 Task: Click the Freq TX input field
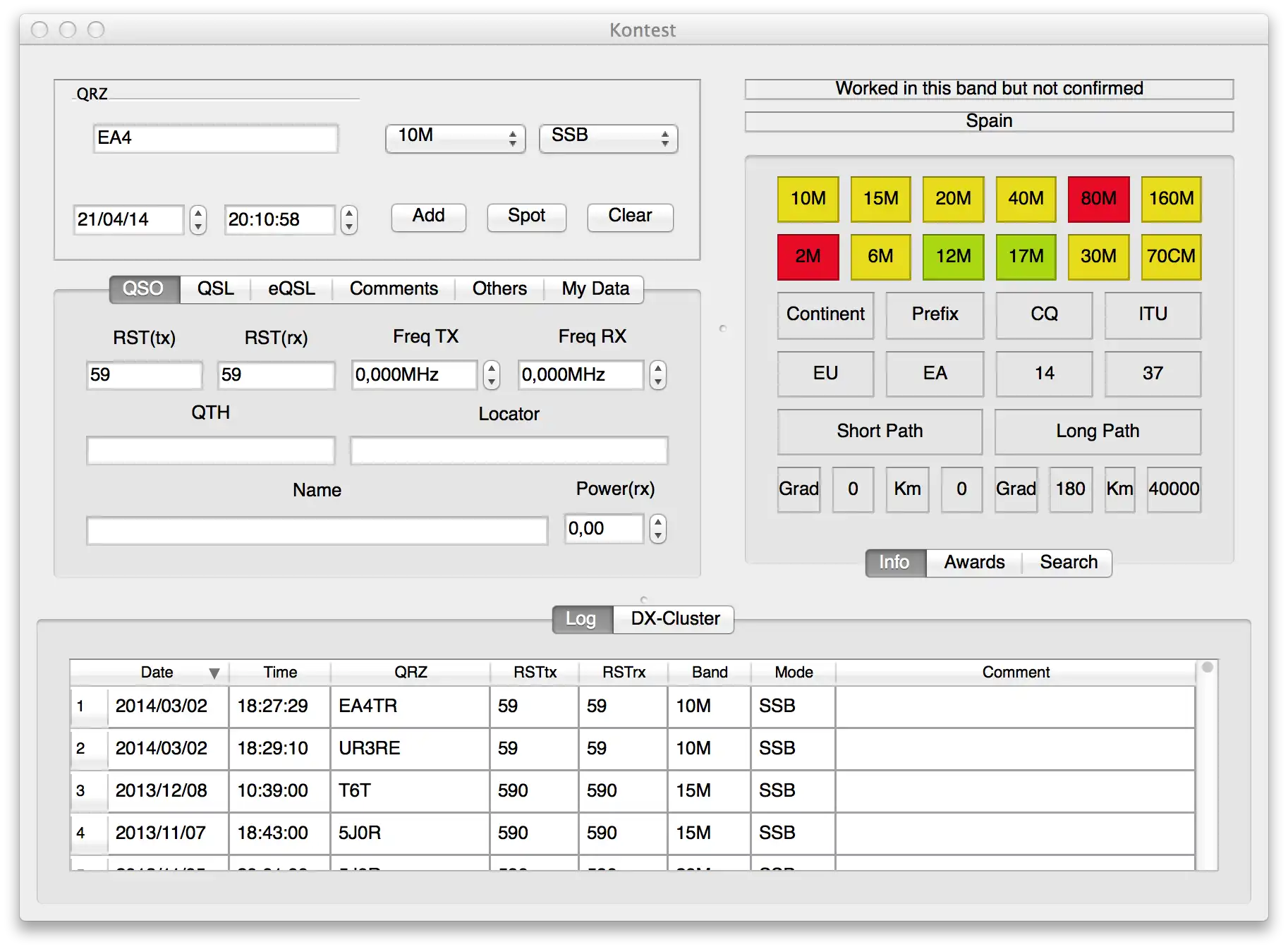point(415,375)
